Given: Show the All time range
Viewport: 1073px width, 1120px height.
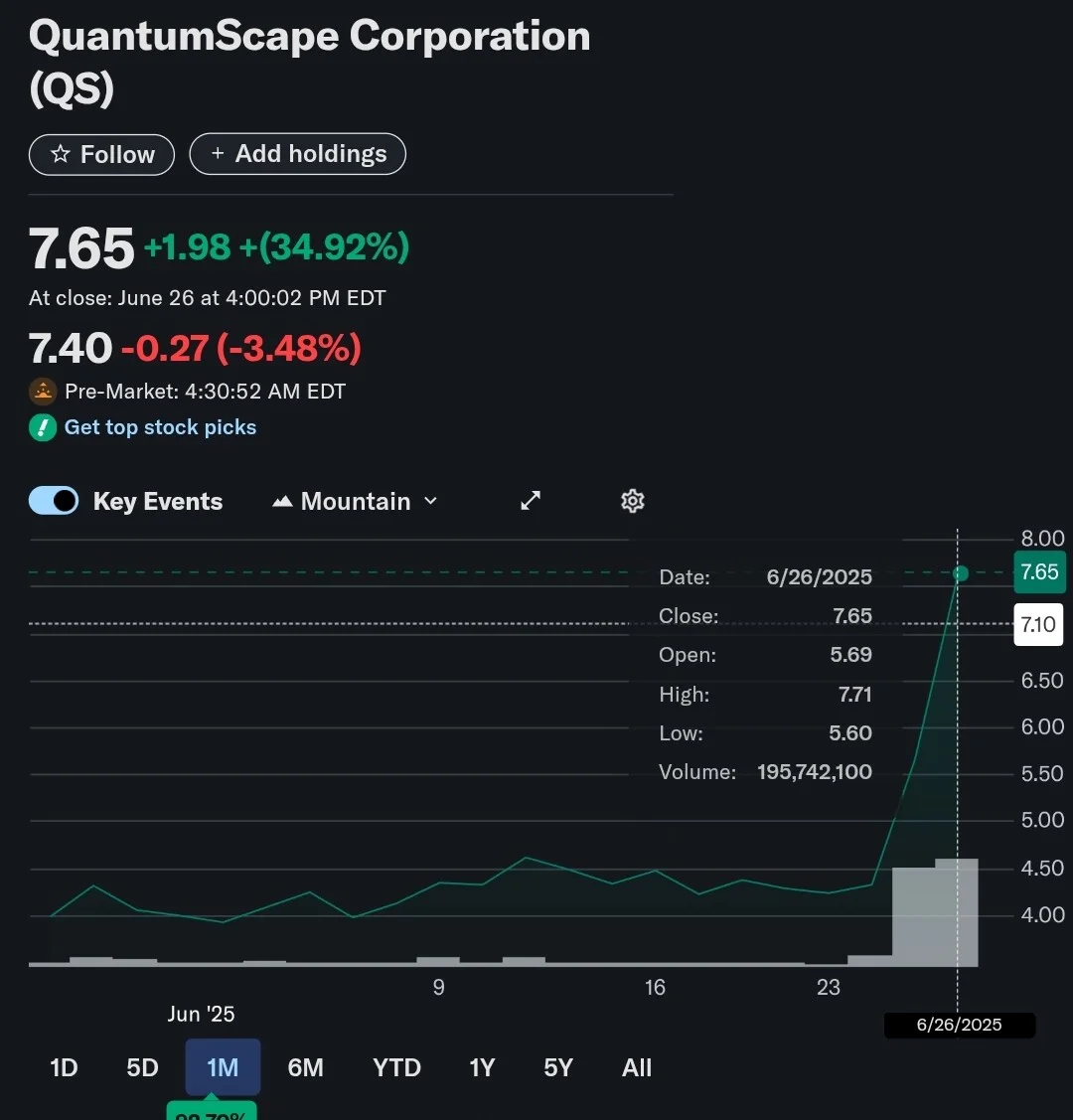Looking at the screenshot, I should click(637, 1067).
